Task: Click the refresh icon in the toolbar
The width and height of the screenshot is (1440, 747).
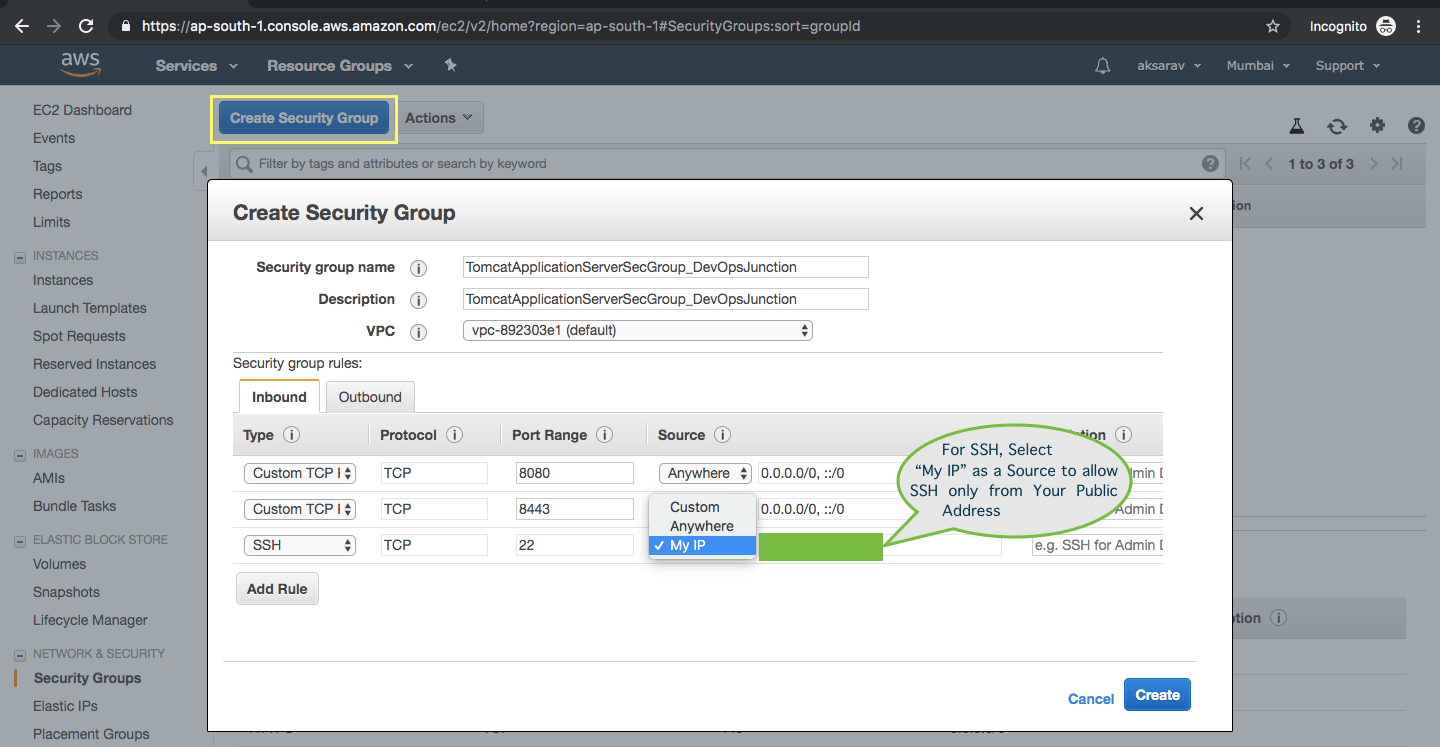Action: [x=1337, y=126]
